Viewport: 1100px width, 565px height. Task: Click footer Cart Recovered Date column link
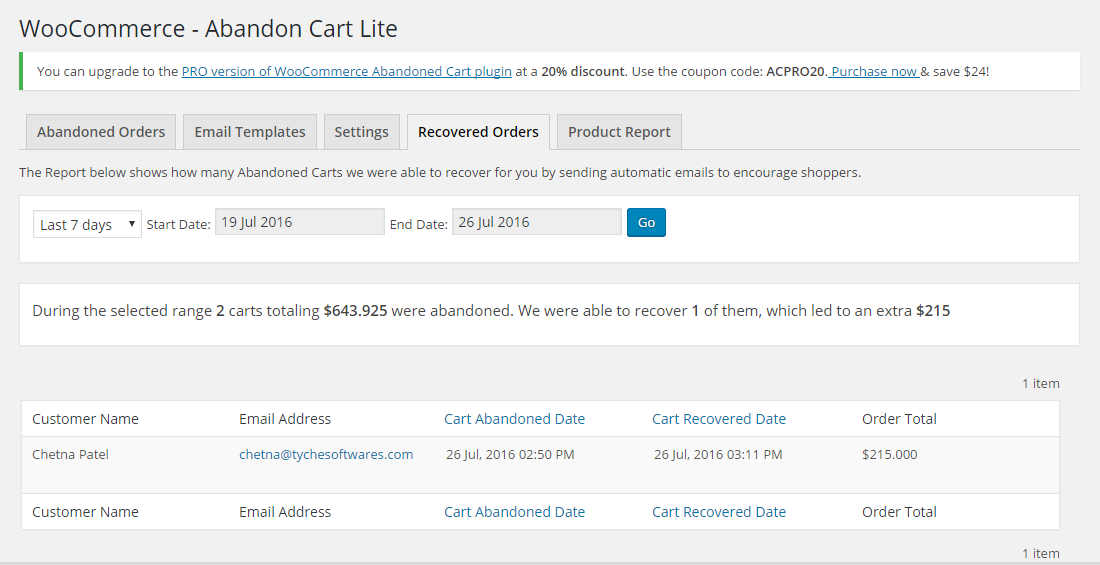click(718, 512)
